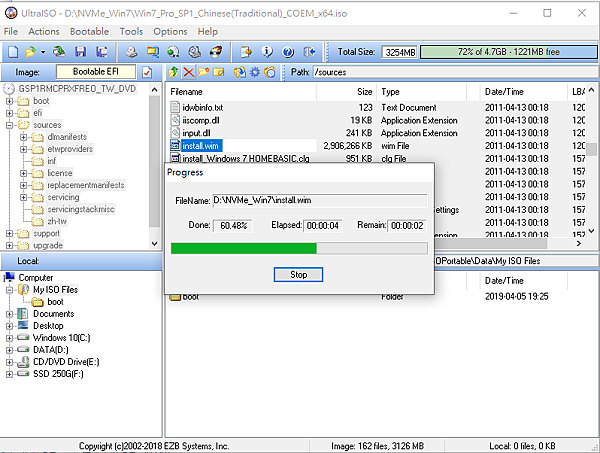Expand the boot folder in image tree
Image resolution: width=600 pixels, height=453 pixels.
point(9,101)
